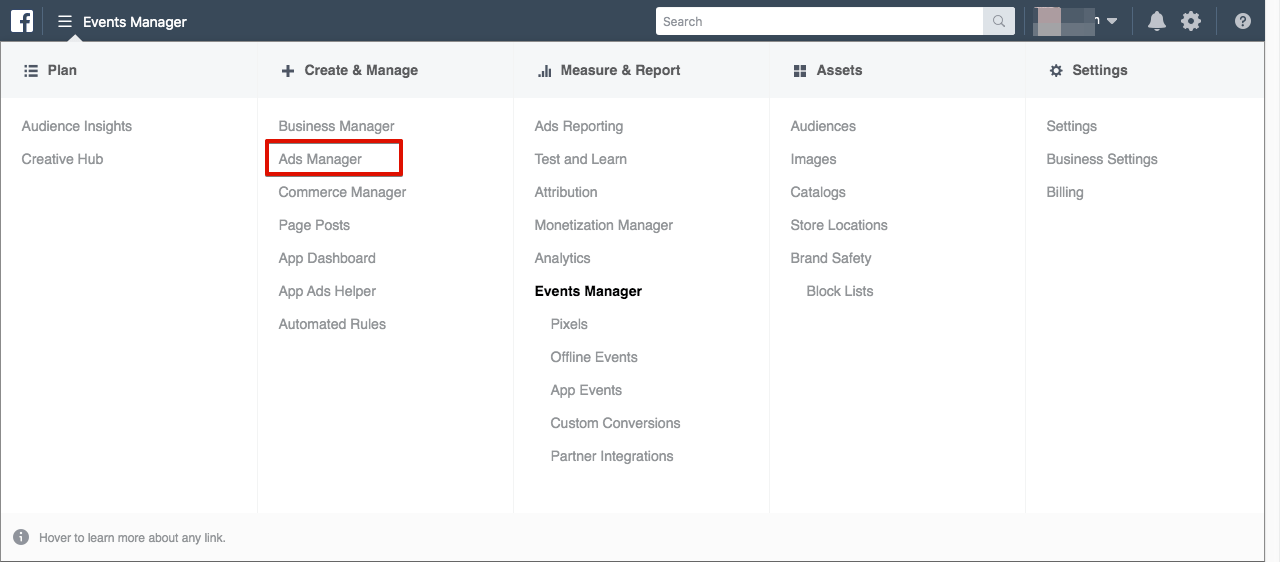This screenshot has height=562, width=1280.
Task: Open App Ads Helper
Action: (327, 291)
